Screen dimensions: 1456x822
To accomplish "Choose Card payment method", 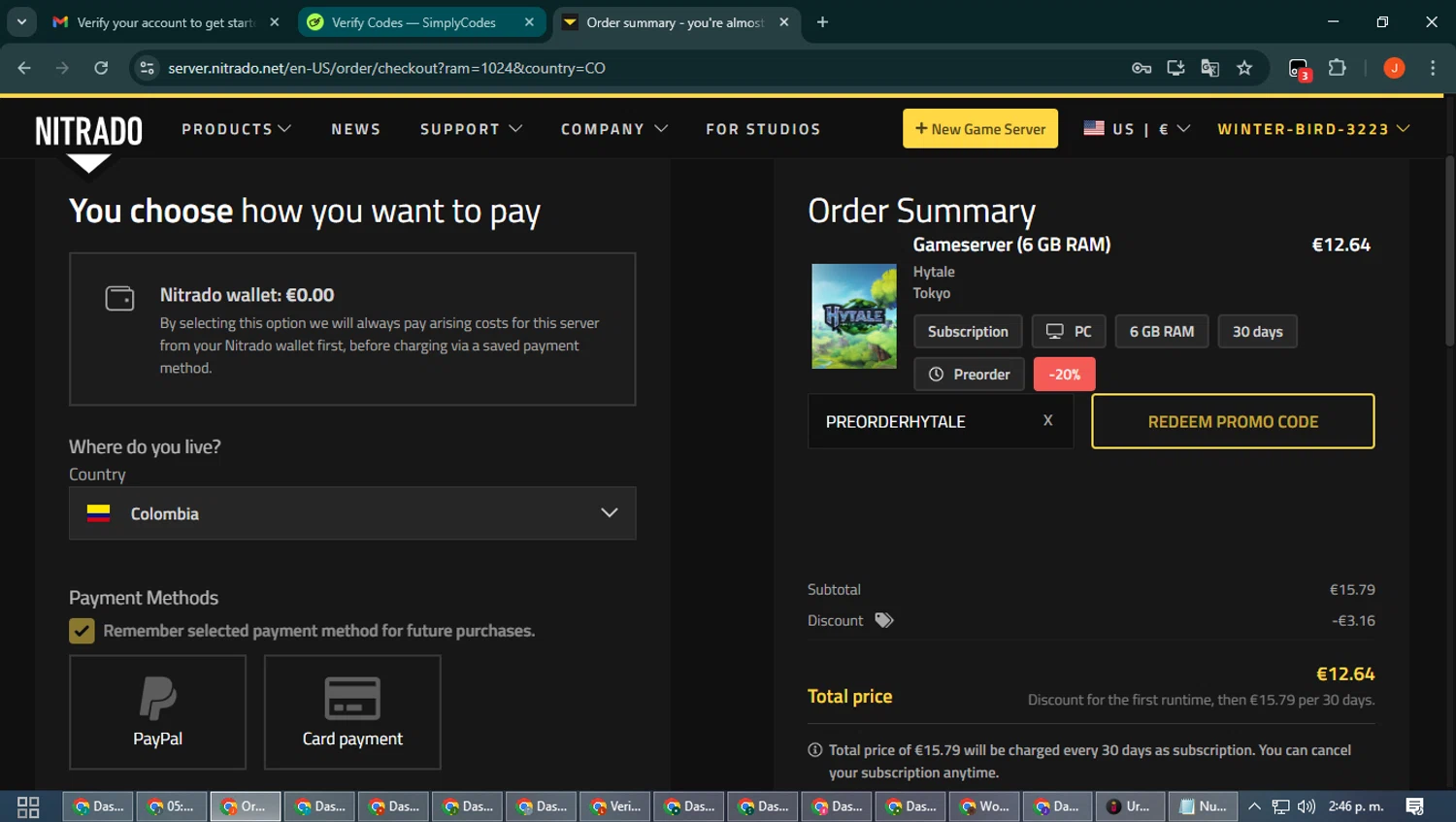I will point(352,712).
